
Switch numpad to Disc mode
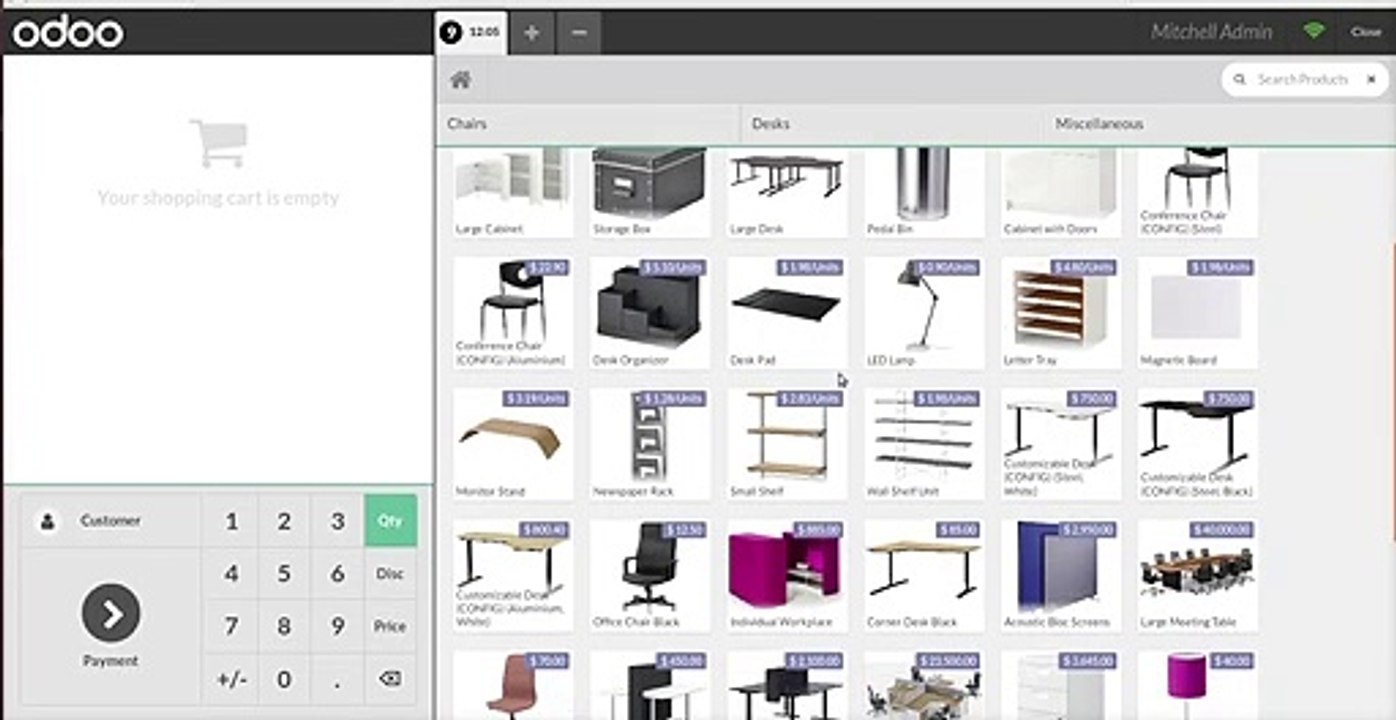[x=390, y=574]
